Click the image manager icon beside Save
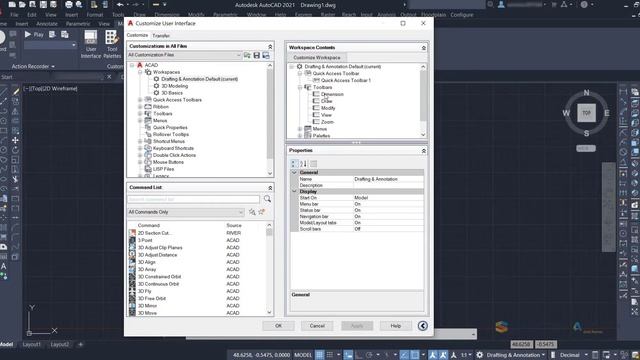 [x=266, y=55]
